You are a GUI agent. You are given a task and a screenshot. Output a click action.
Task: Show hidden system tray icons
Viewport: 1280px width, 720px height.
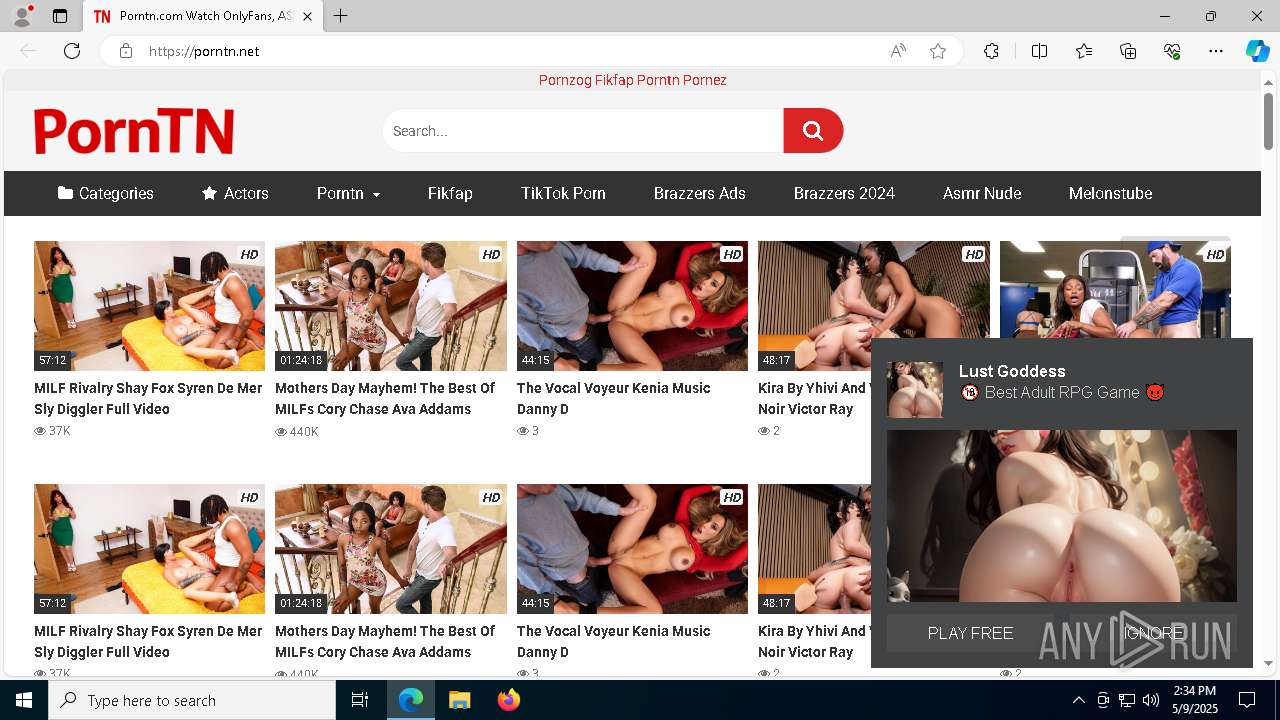(1078, 700)
